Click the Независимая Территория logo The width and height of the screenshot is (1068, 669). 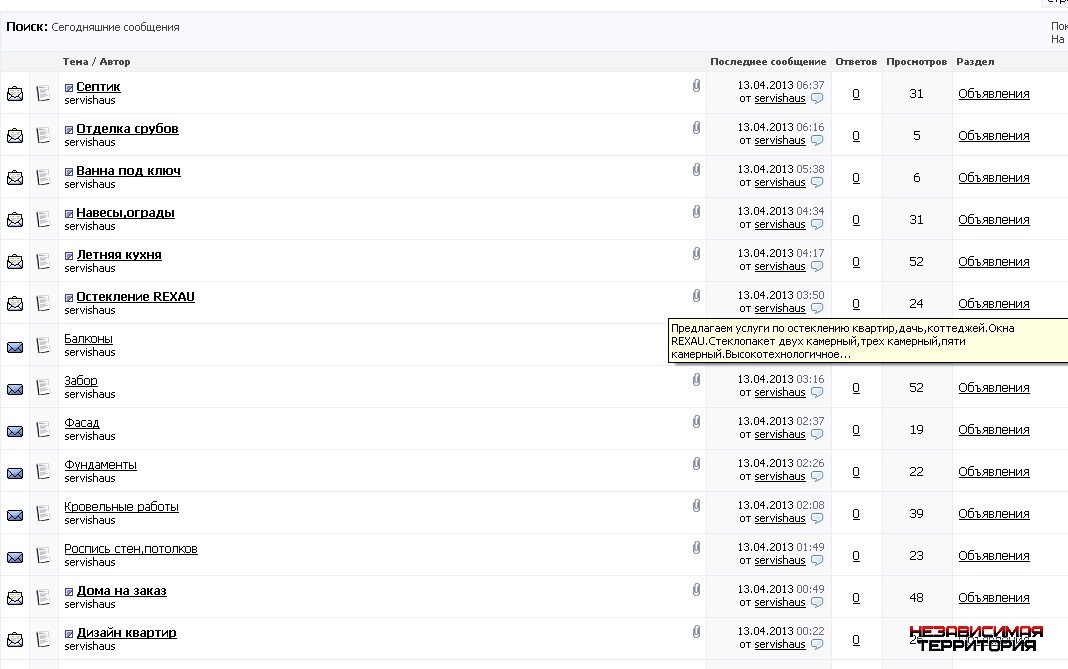(x=976, y=638)
